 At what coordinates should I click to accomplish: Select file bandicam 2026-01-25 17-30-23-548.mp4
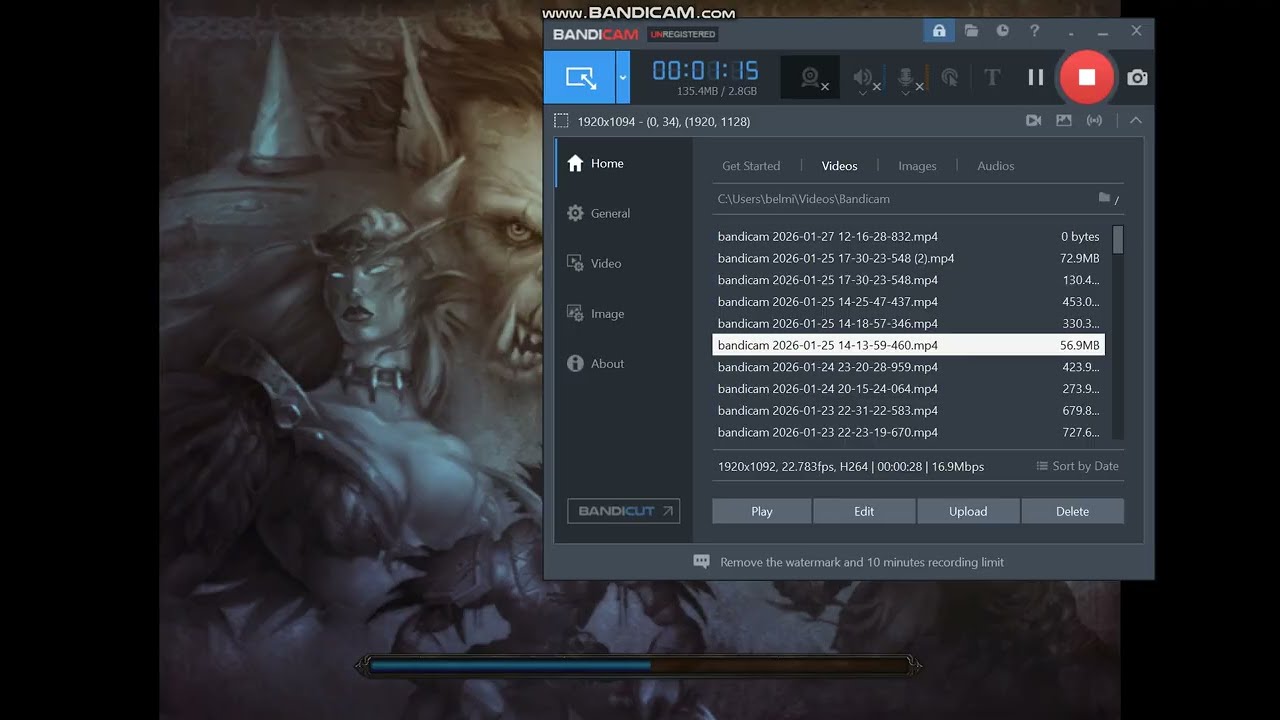point(908,280)
